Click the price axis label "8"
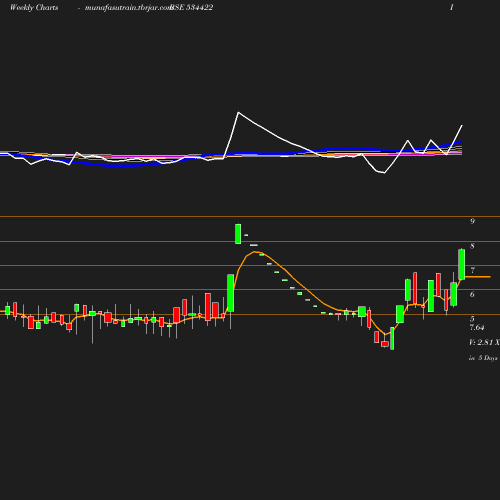500x500 pixels. pyautogui.click(x=472, y=246)
